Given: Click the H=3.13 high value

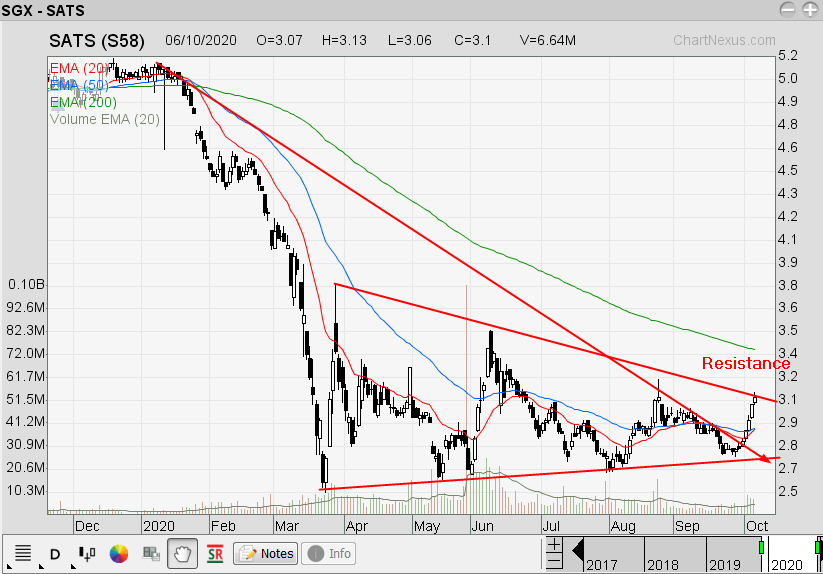Looking at the screenshot, I should coord(344,40).
